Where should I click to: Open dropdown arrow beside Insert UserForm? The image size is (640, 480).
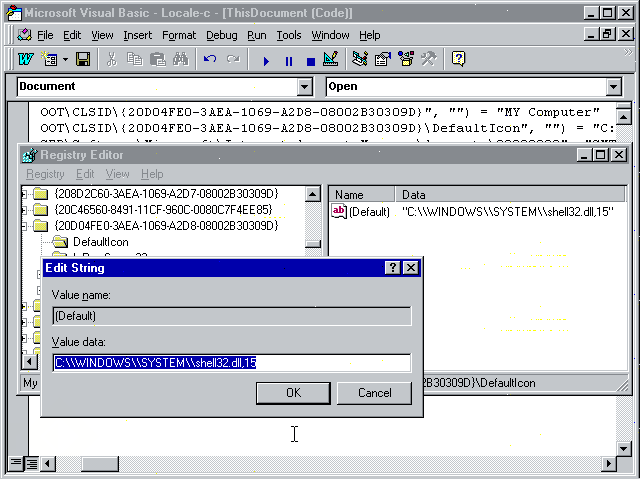65,60
